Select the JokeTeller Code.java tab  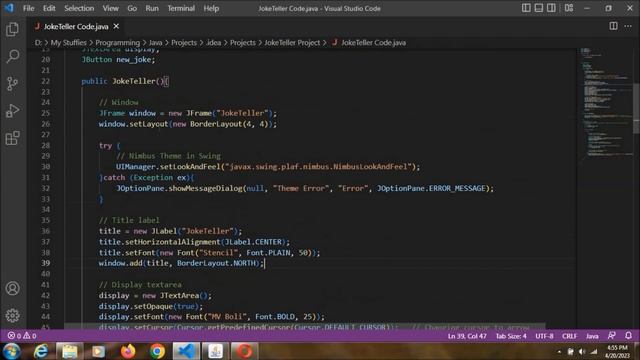(x=76, y=27)
